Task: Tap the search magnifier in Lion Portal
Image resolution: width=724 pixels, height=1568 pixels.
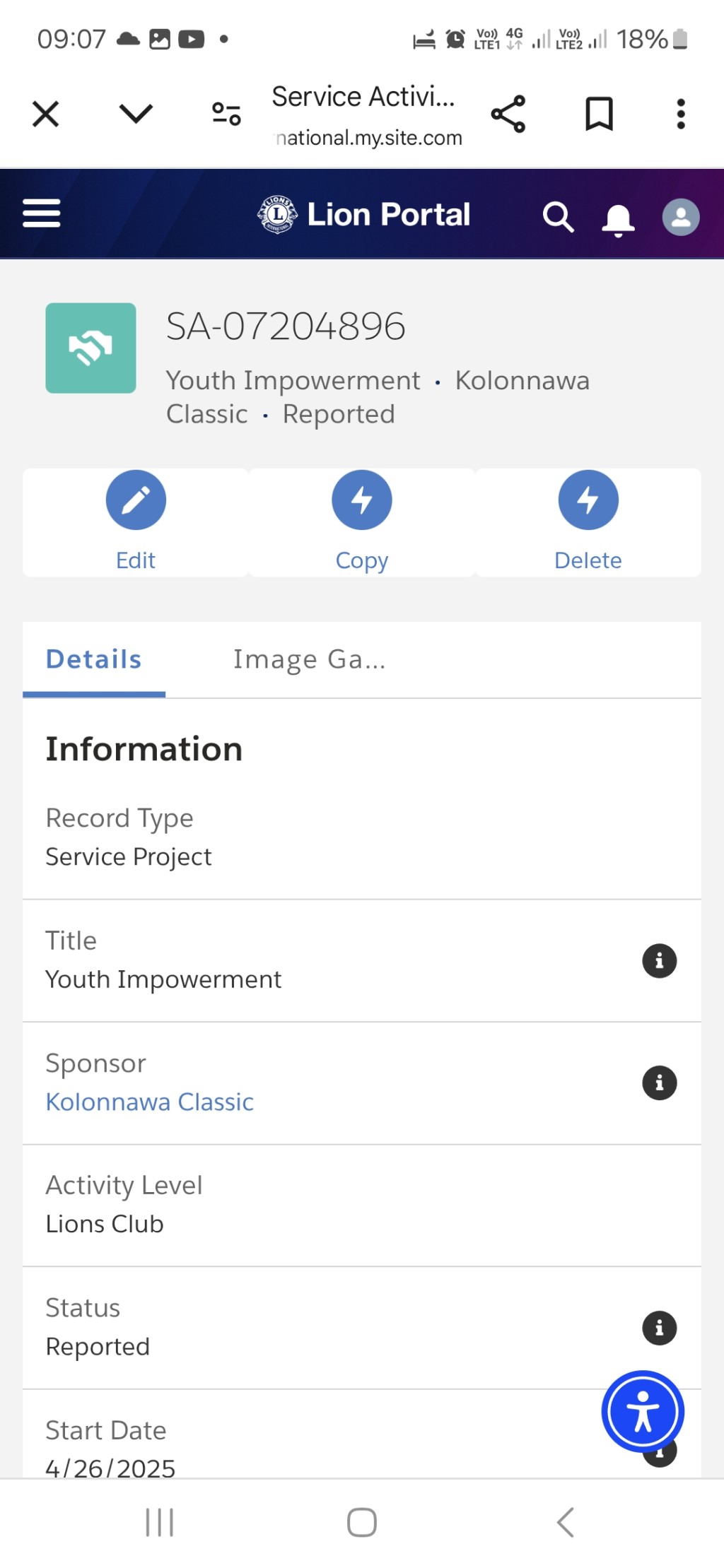Action: coord(558,217)
